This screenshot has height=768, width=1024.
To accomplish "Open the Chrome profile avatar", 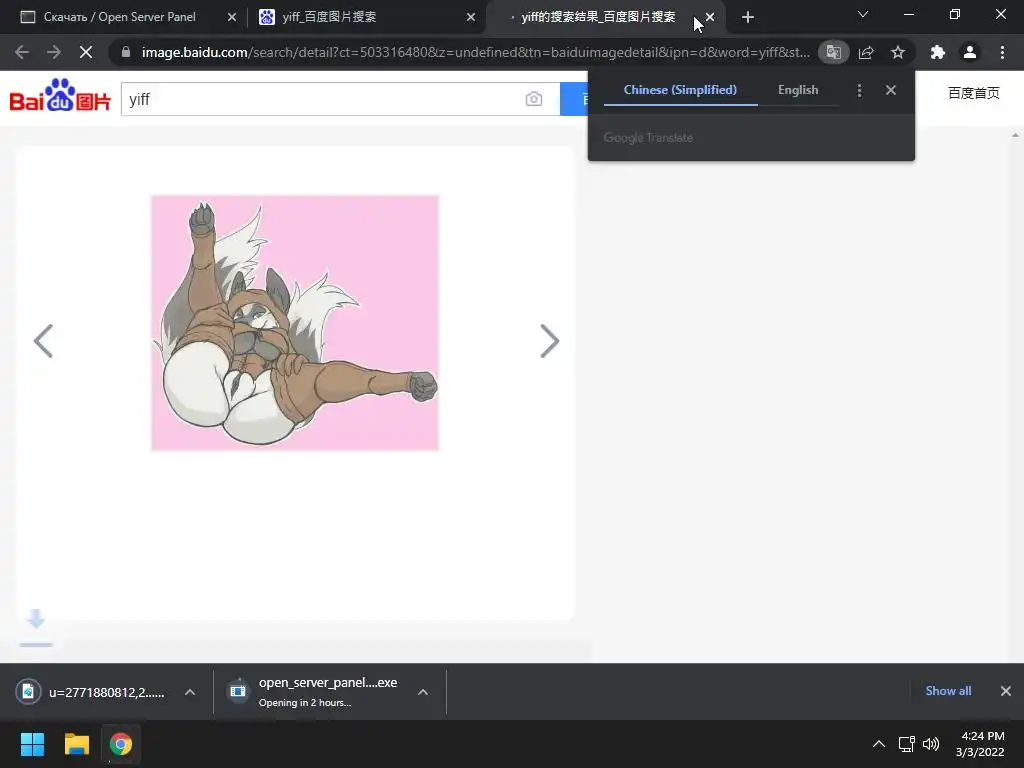I will (970, 52).
